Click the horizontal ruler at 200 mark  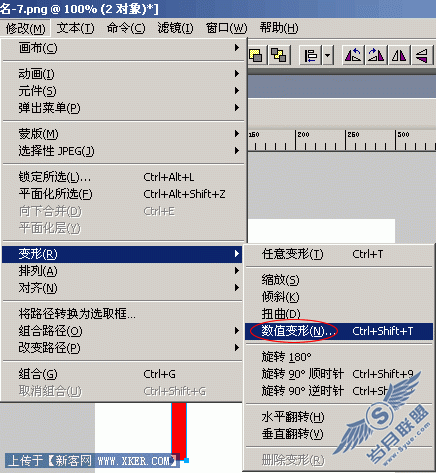point(295,140)
